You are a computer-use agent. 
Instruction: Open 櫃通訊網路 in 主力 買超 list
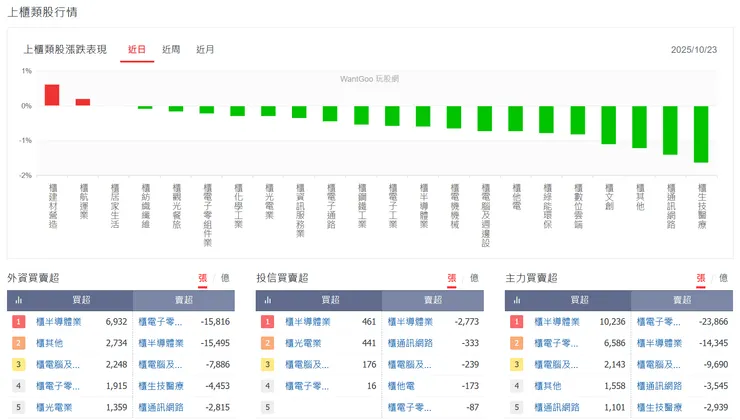(x=557, y=407)
